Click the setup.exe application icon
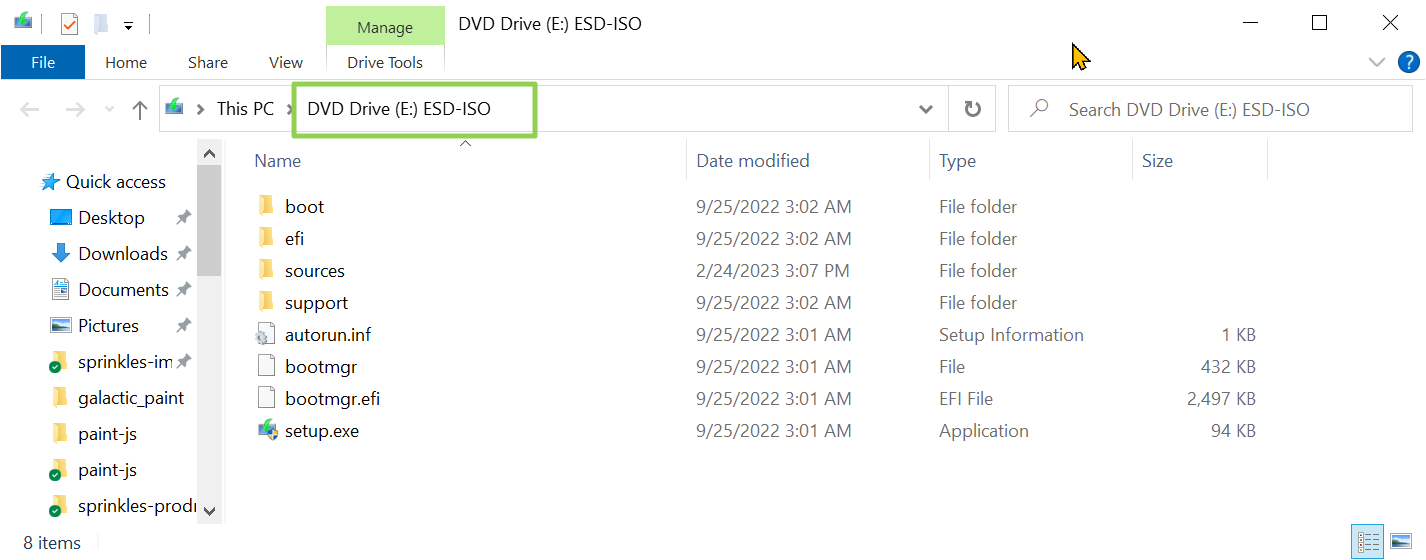1426x560 pixels. point(266,431)
